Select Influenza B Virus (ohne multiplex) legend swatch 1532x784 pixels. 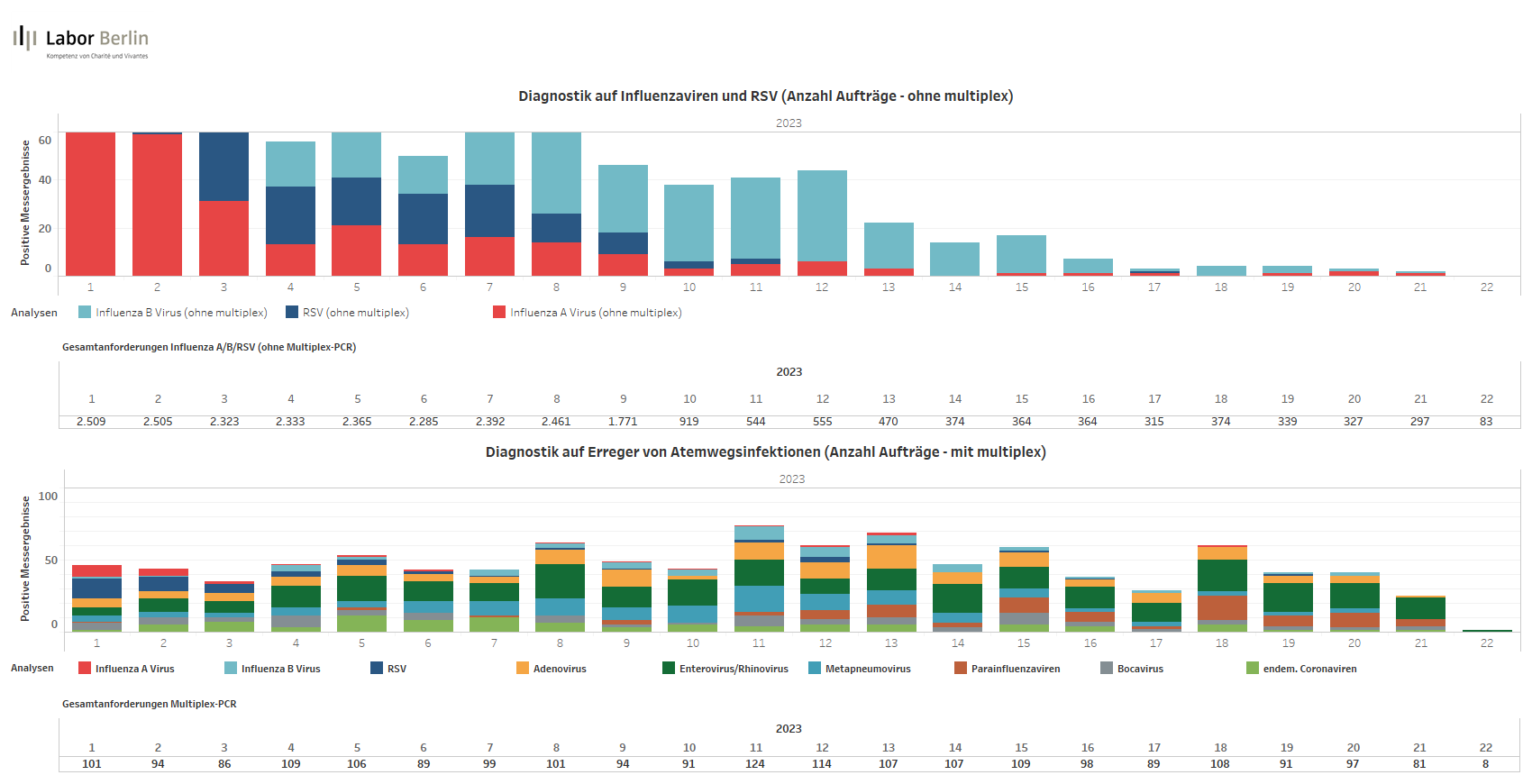point(85,312)
